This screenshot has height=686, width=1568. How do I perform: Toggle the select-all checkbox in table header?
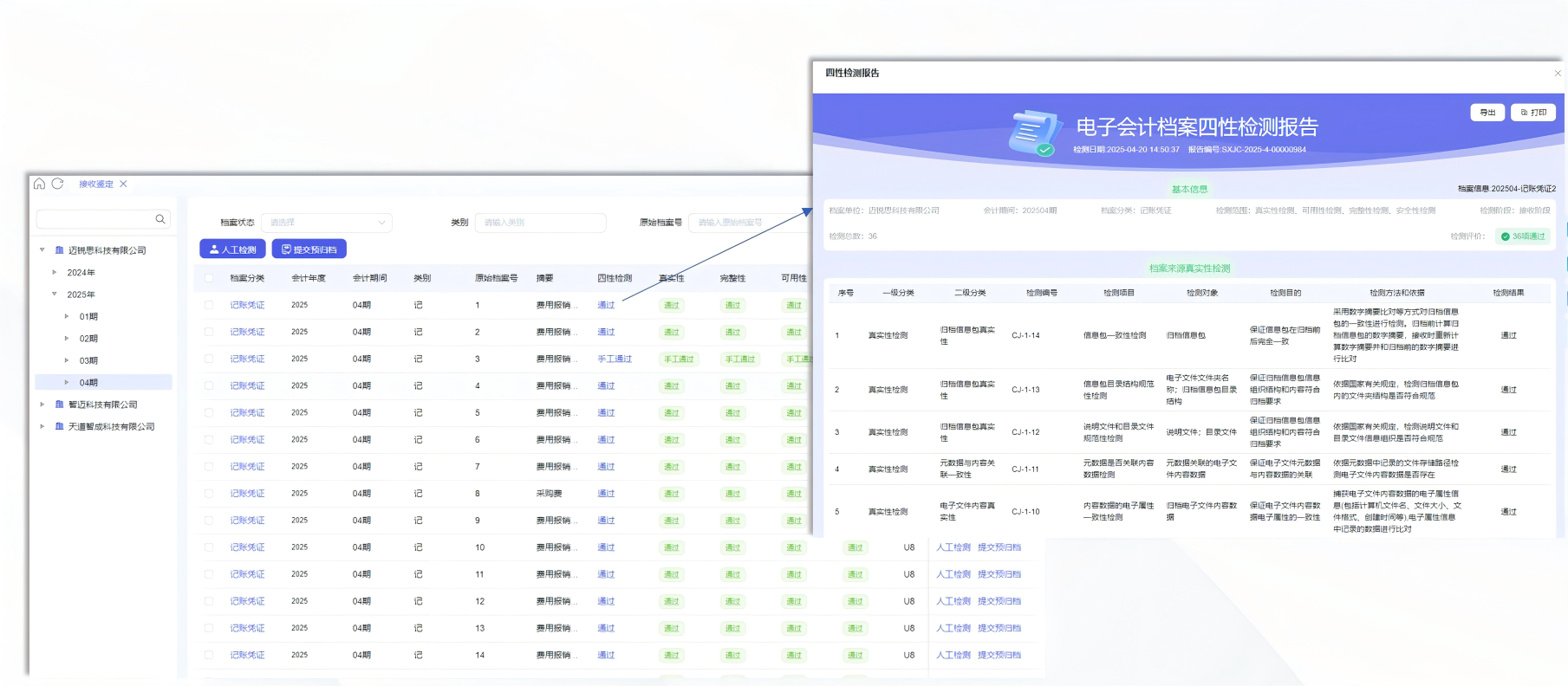[x=209, y=278]
